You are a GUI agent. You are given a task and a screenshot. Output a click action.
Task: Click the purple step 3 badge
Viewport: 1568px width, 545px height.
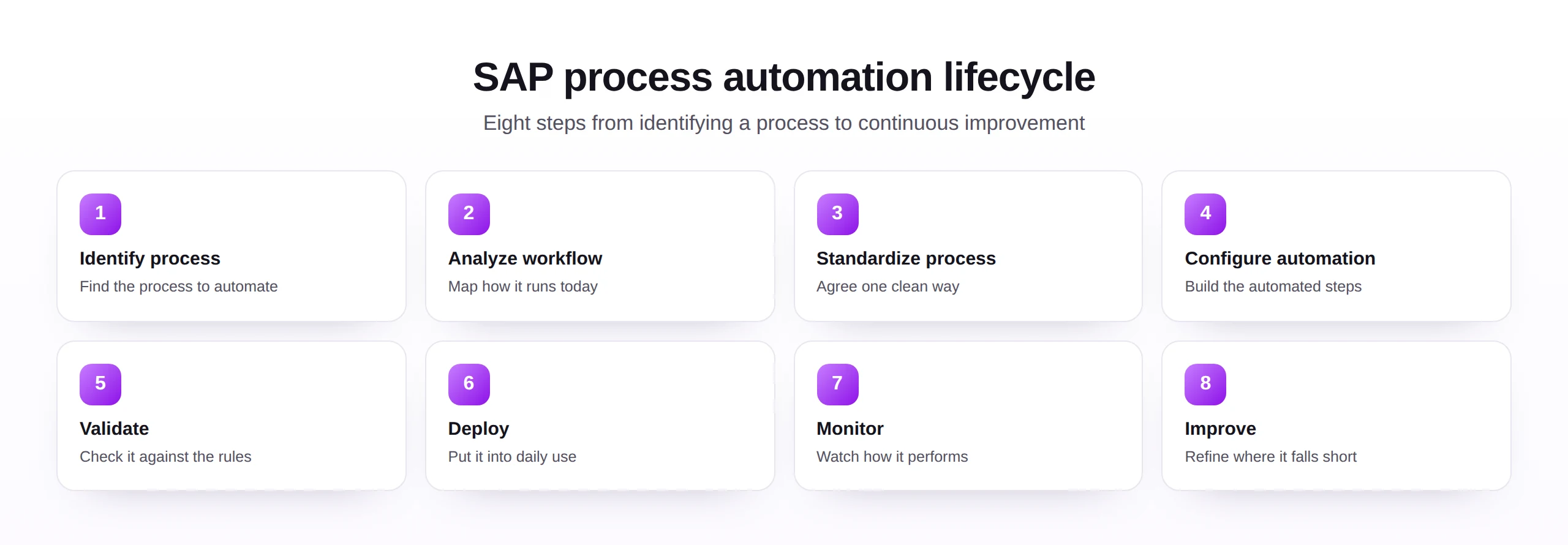[838, 214]
